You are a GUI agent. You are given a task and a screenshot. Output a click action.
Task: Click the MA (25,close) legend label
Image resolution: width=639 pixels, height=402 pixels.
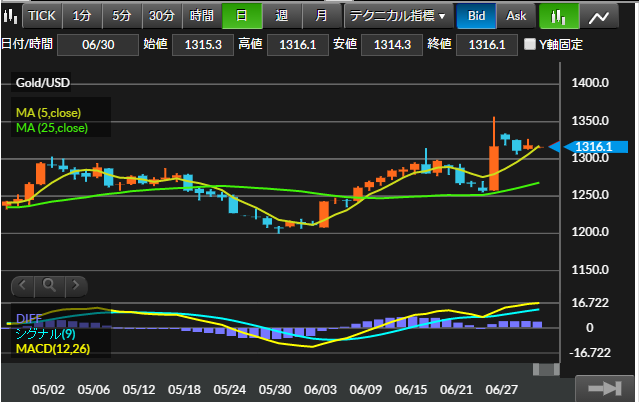coord(52,128)
